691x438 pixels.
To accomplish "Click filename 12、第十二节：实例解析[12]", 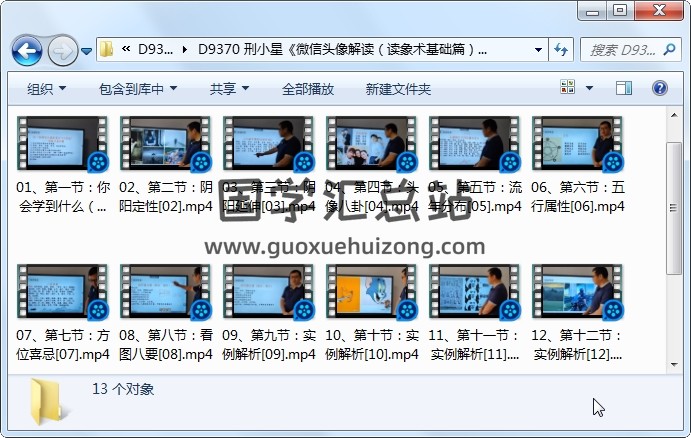I will 578,345.
